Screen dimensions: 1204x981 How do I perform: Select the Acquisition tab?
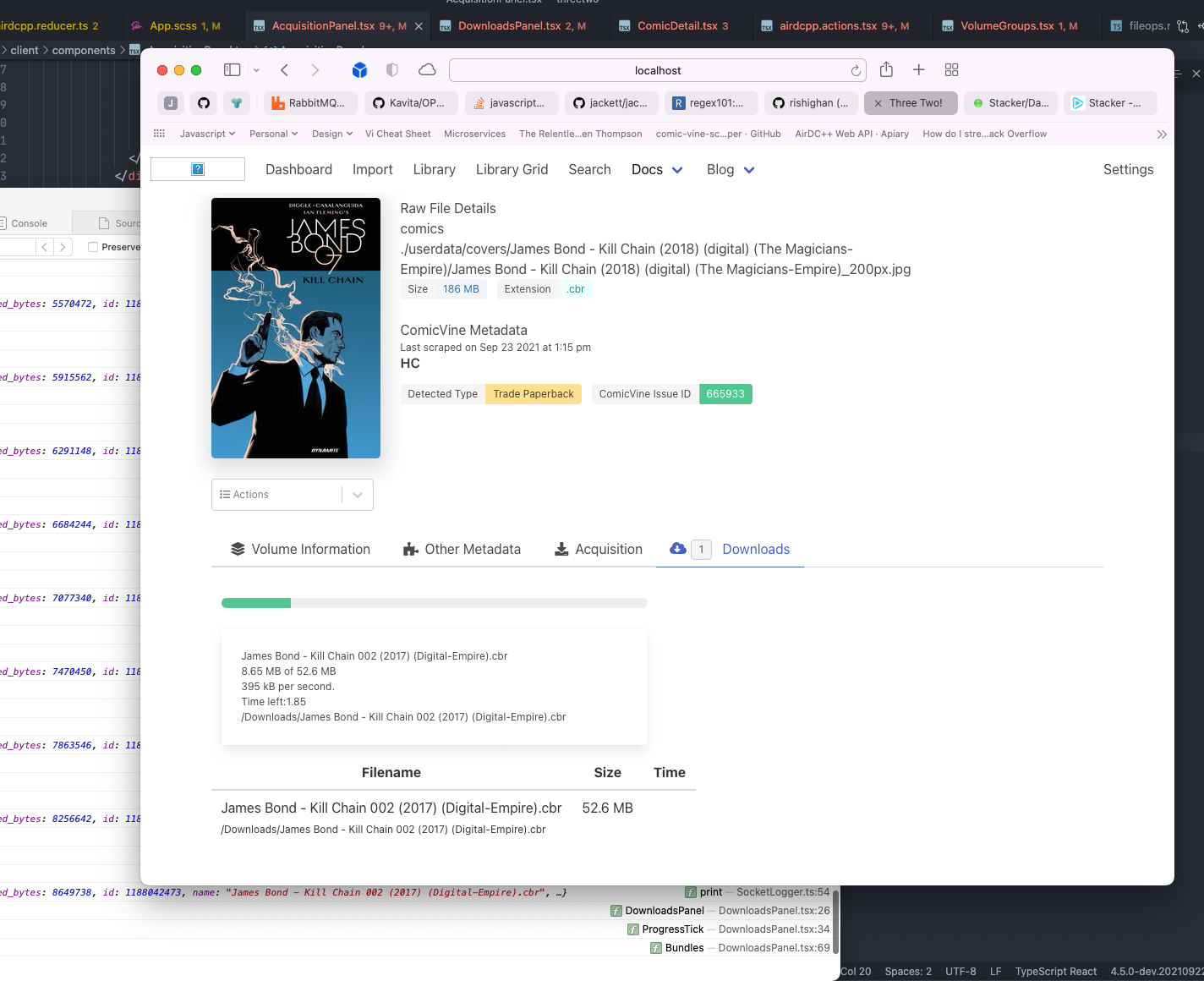(599, 550)
